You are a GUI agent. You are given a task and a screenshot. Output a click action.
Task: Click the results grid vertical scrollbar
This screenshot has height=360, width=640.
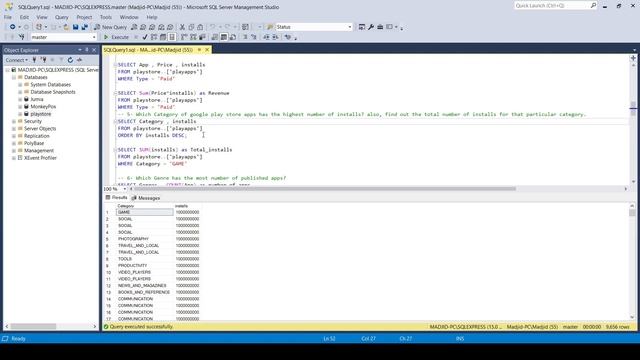pyautogui.click(x=632, y=261)
